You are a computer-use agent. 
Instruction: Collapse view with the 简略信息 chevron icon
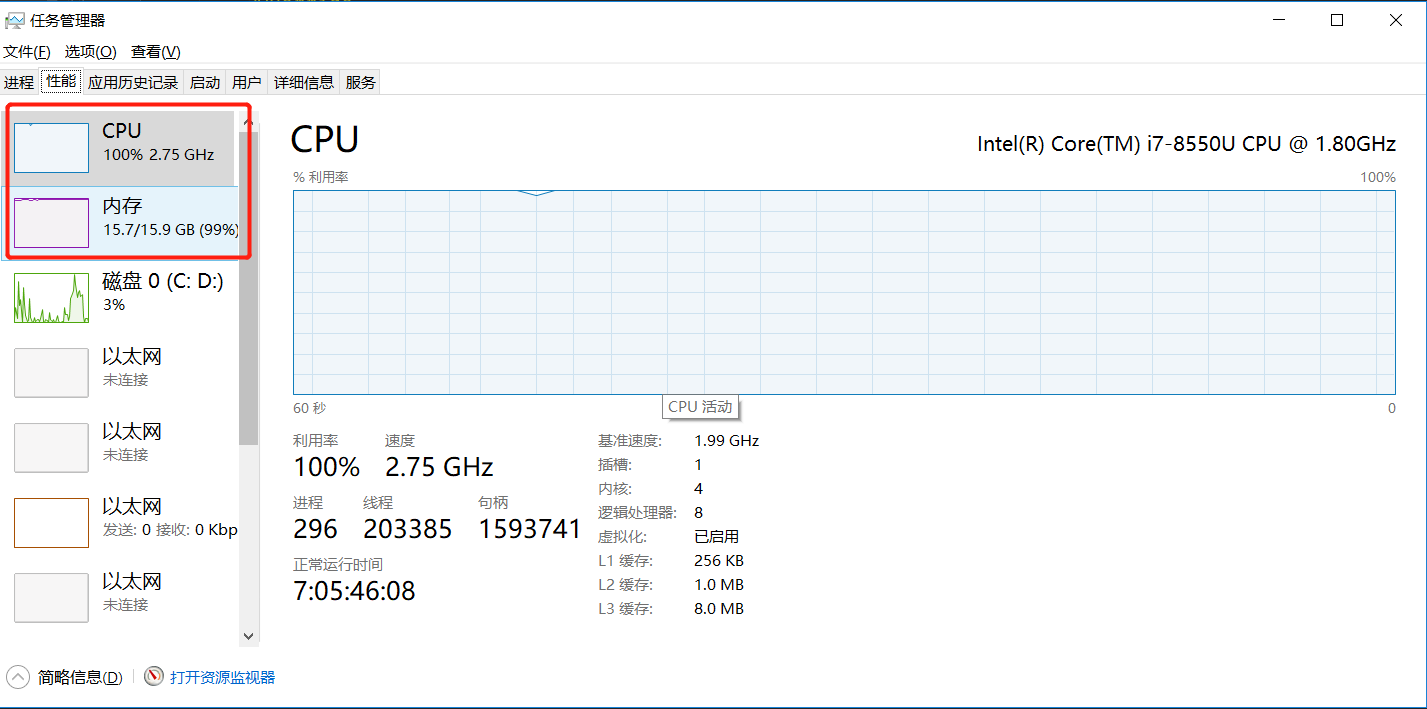click(x=18, y=677)
